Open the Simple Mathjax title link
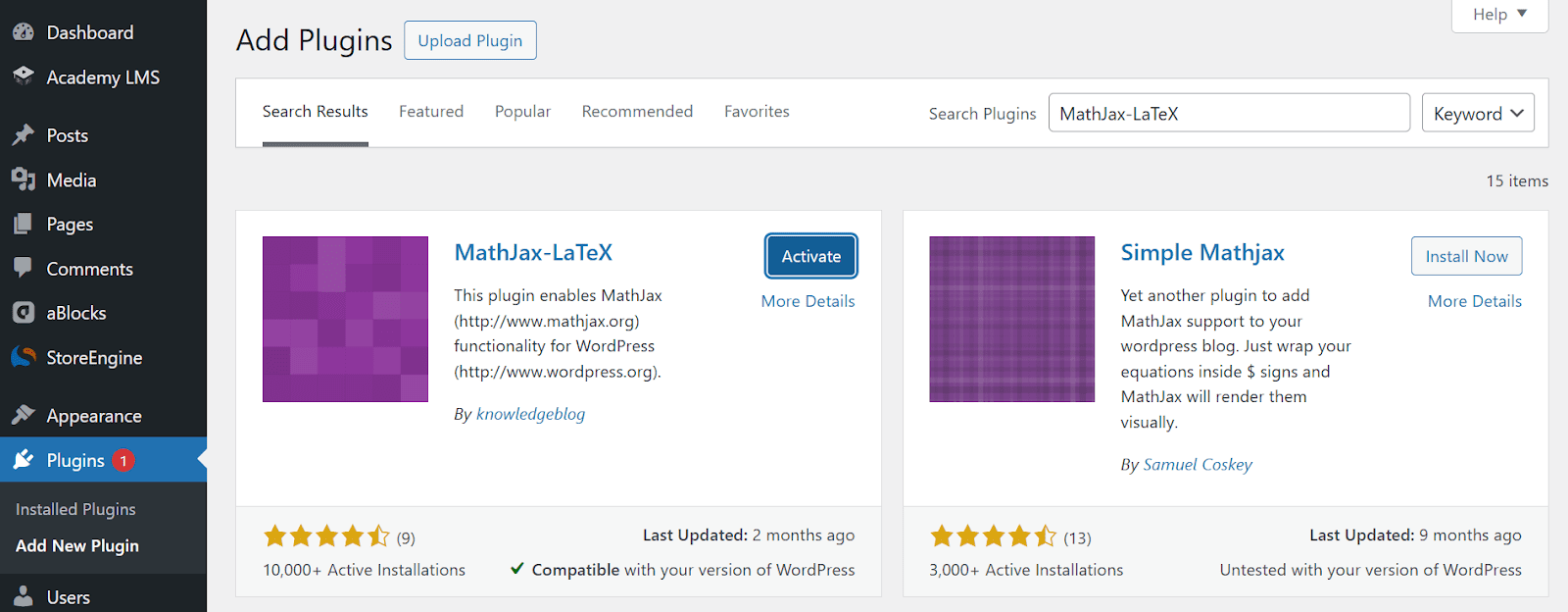 (x=1202, y=252)
